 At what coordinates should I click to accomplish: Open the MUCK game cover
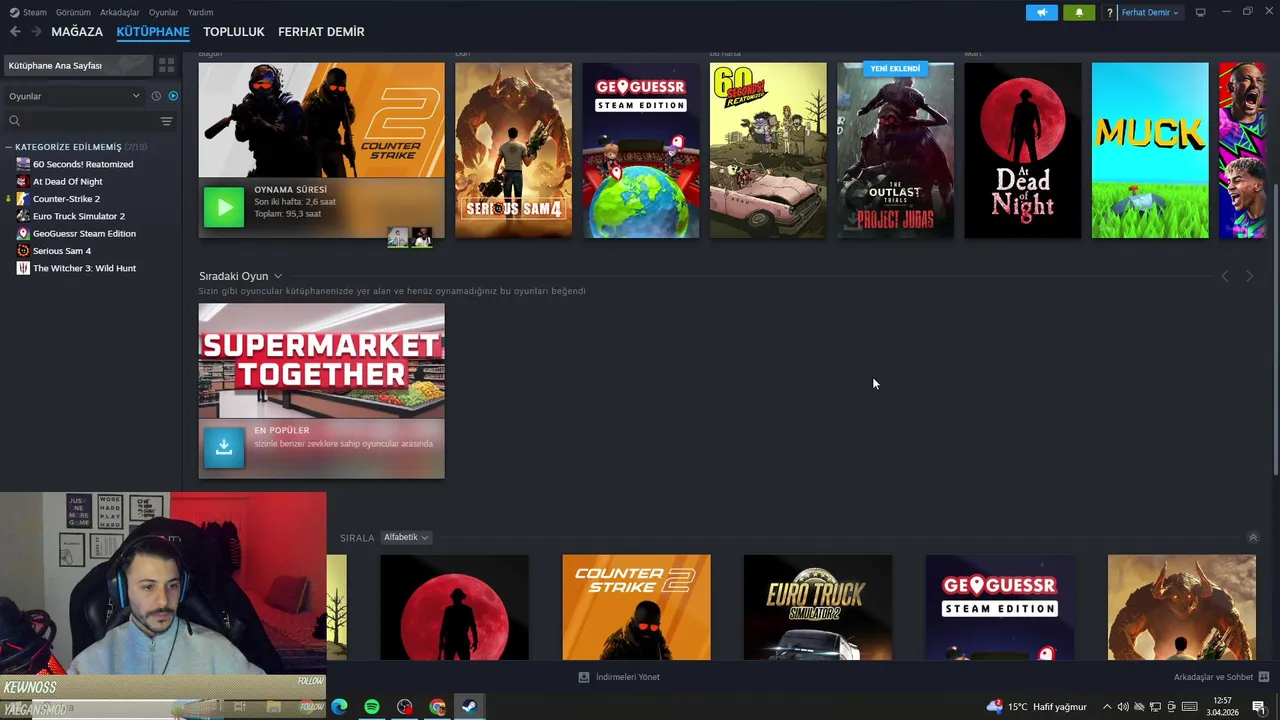[x=1150, y=150]
